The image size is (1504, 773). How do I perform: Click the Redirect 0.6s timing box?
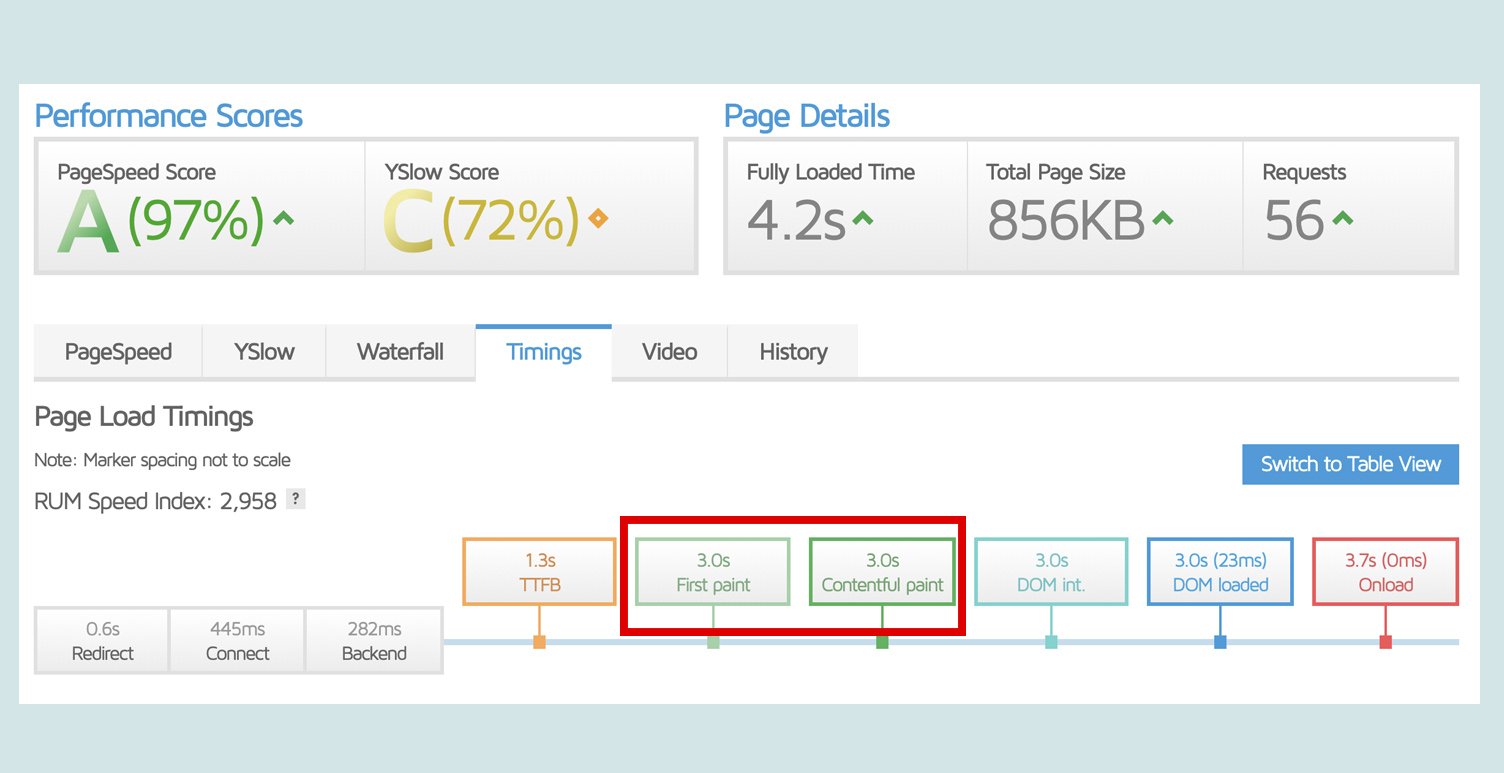pos(102,640)
